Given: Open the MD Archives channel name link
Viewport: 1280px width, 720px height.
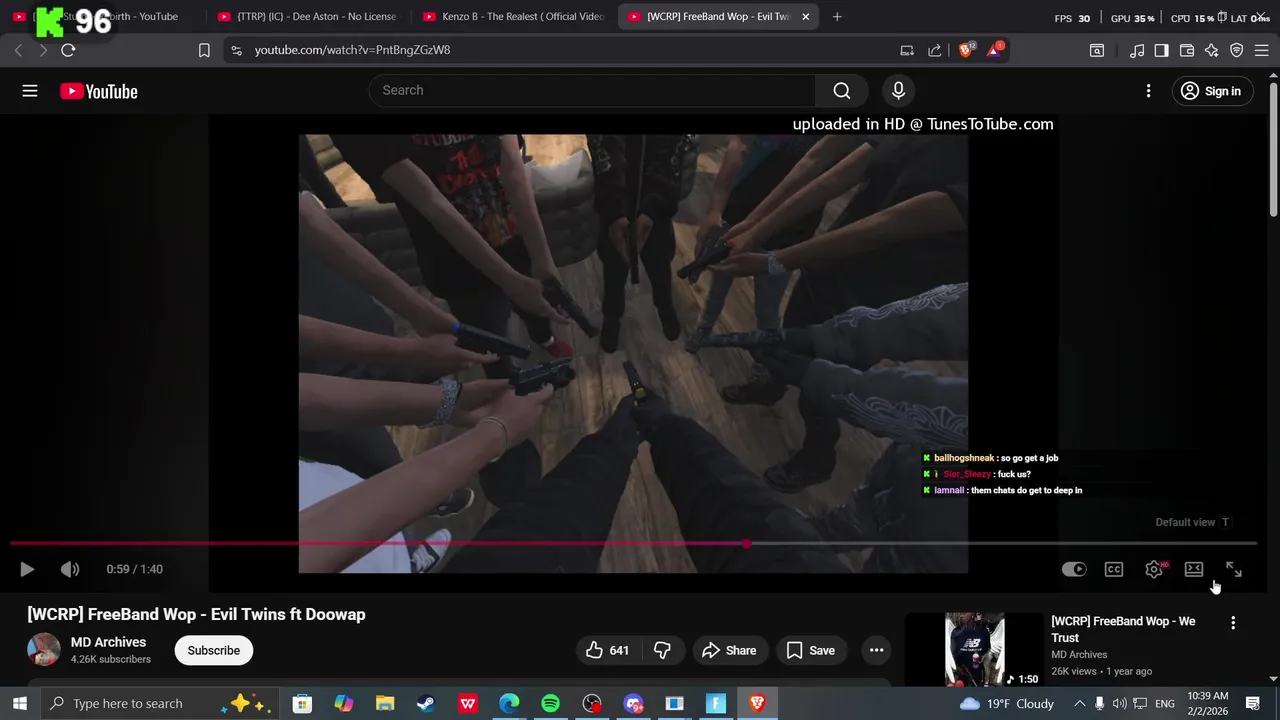Looking at the screenshot, I should [x=108, y=642].
